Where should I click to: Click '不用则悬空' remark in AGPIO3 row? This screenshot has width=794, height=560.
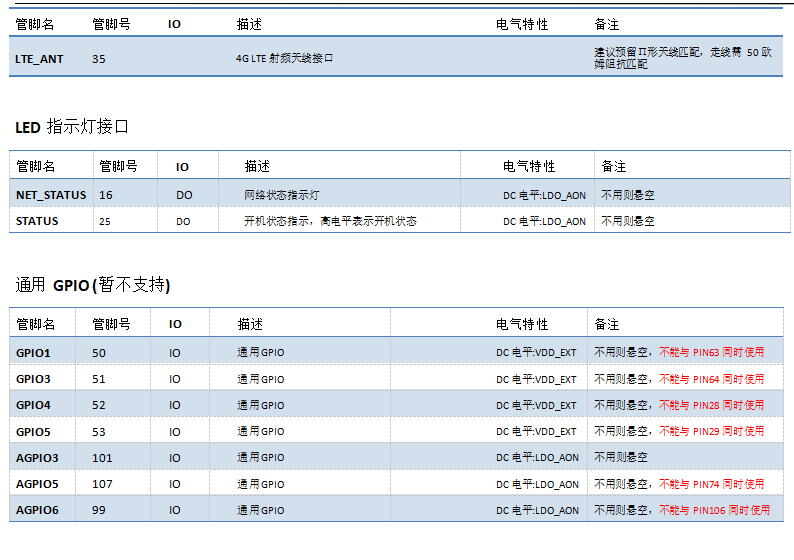click(x=621, y=457)
